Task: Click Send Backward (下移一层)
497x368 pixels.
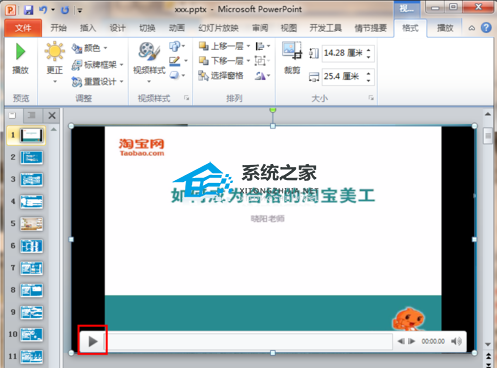Action: pos(224,61)
